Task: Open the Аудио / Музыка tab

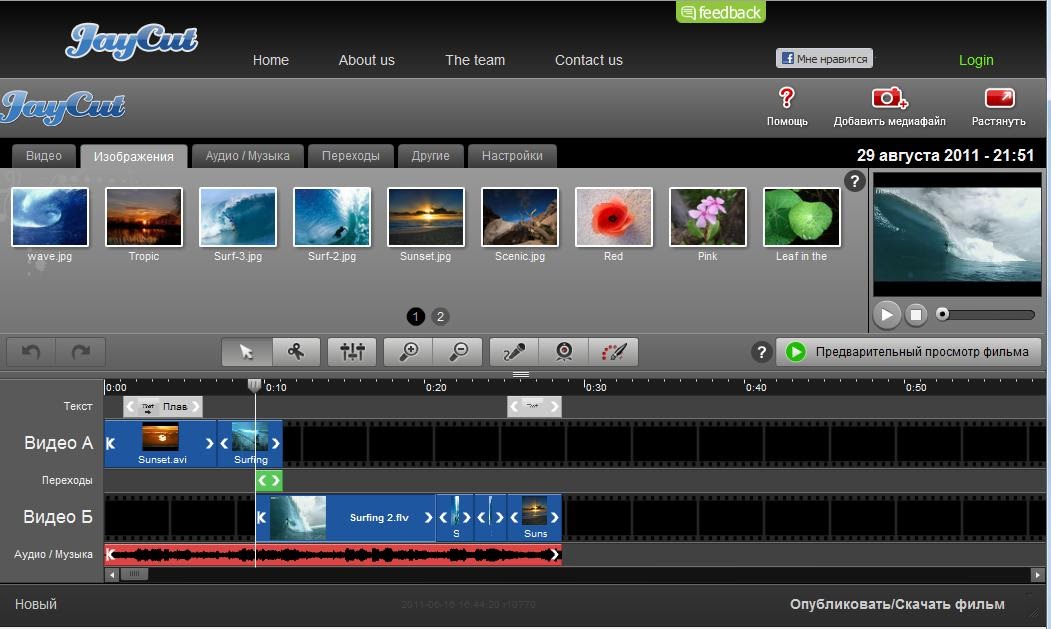Action: point(247,156)
